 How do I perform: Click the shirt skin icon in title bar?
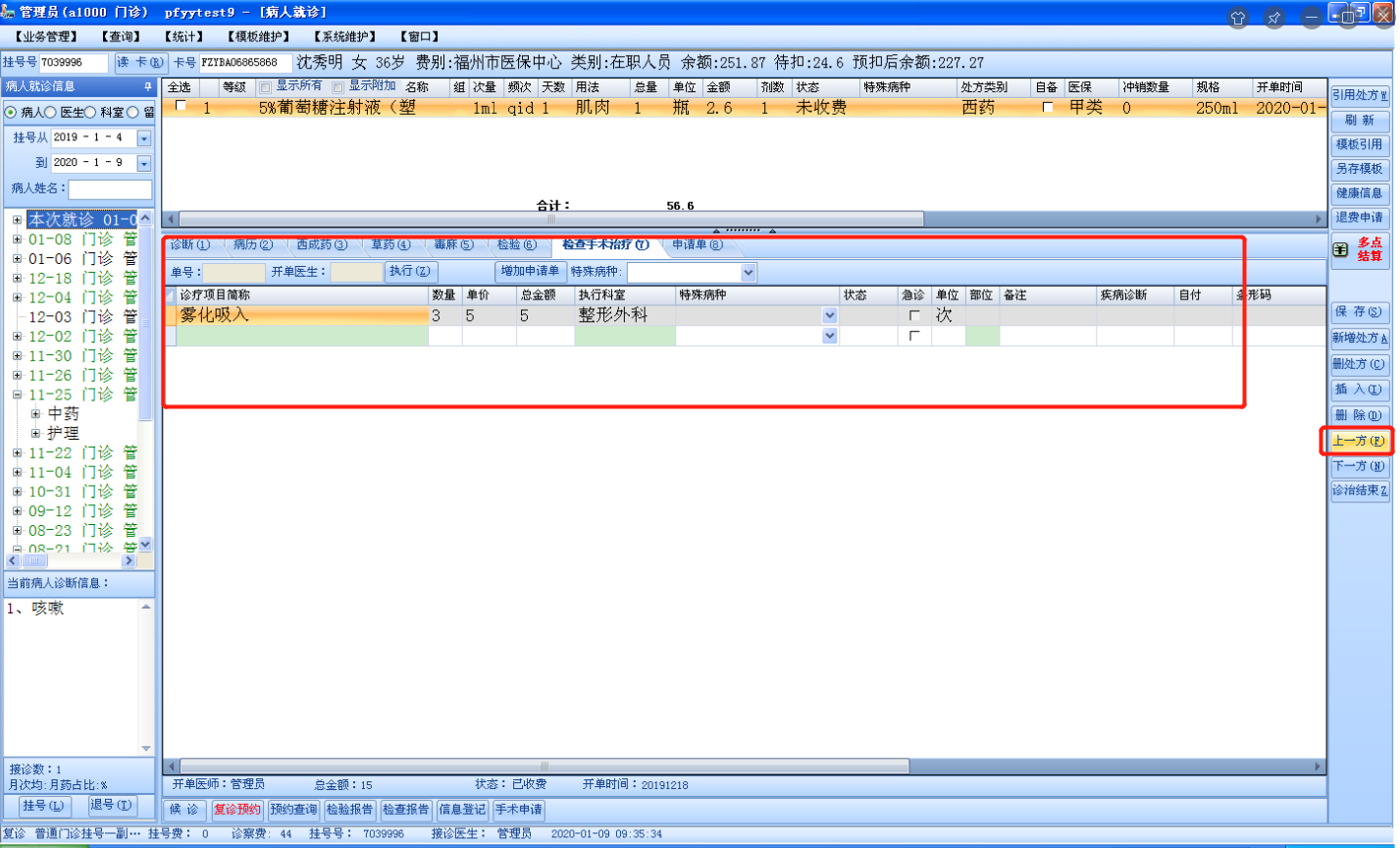pyautogui.click(x=1238, y=18)
